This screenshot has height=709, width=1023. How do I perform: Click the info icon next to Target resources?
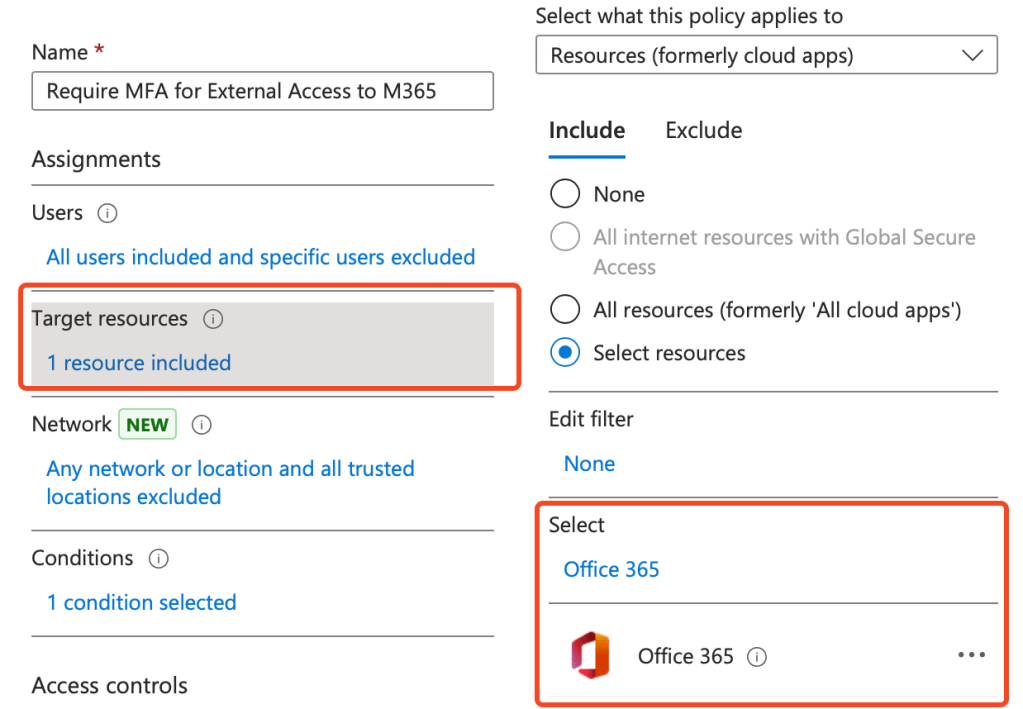click(212, 319)
